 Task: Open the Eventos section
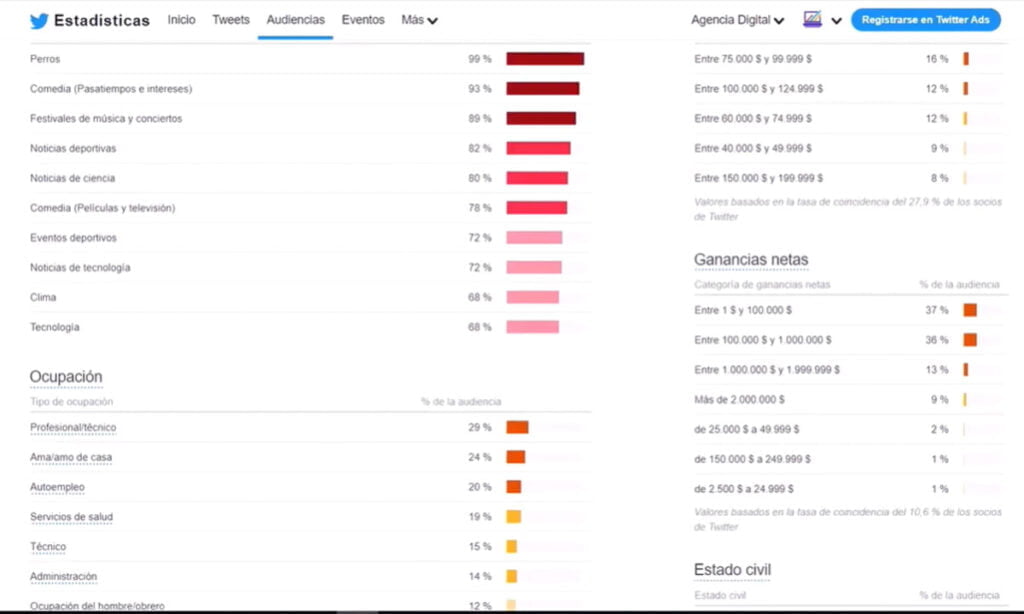tap(362, 19)
